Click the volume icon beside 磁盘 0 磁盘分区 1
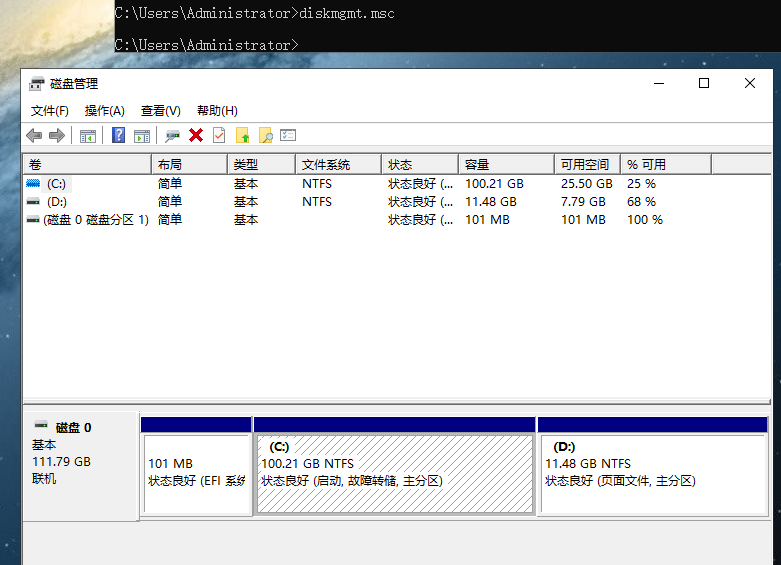The image size is (781, 565). click(33, 219)
